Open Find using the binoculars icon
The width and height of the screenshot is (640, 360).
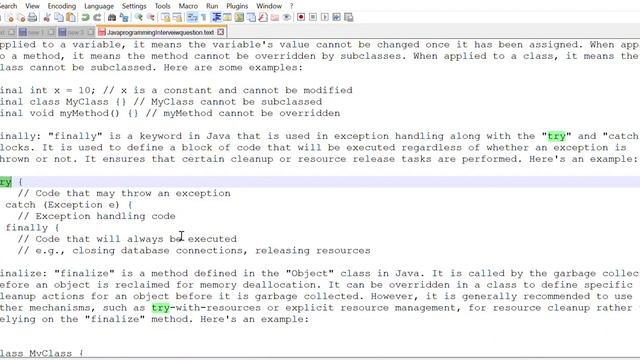pos(112,18)
